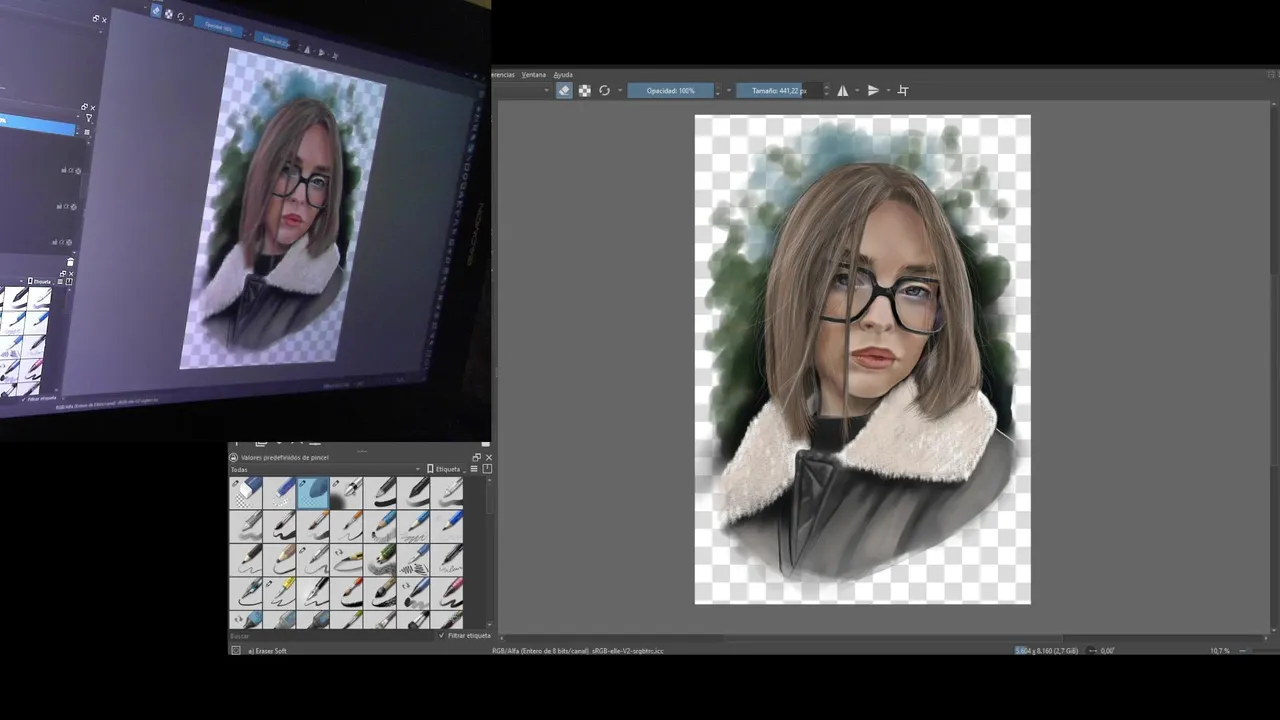Click the reload original preset icon
This screenshot has height=720, width=1280.
coord(604,90)
